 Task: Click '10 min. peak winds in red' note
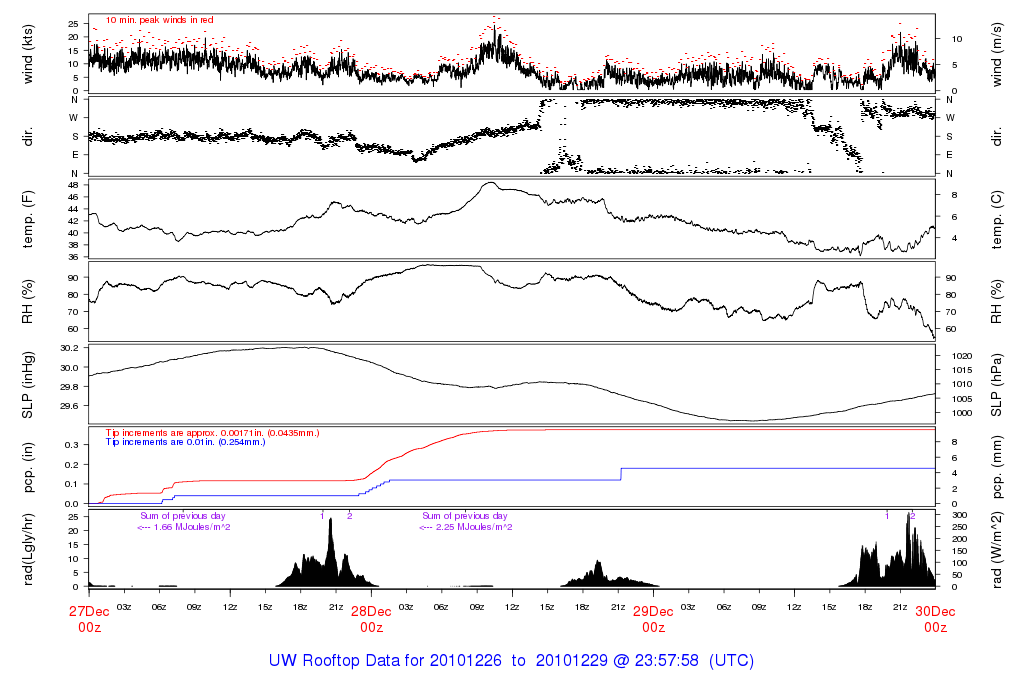159,20
